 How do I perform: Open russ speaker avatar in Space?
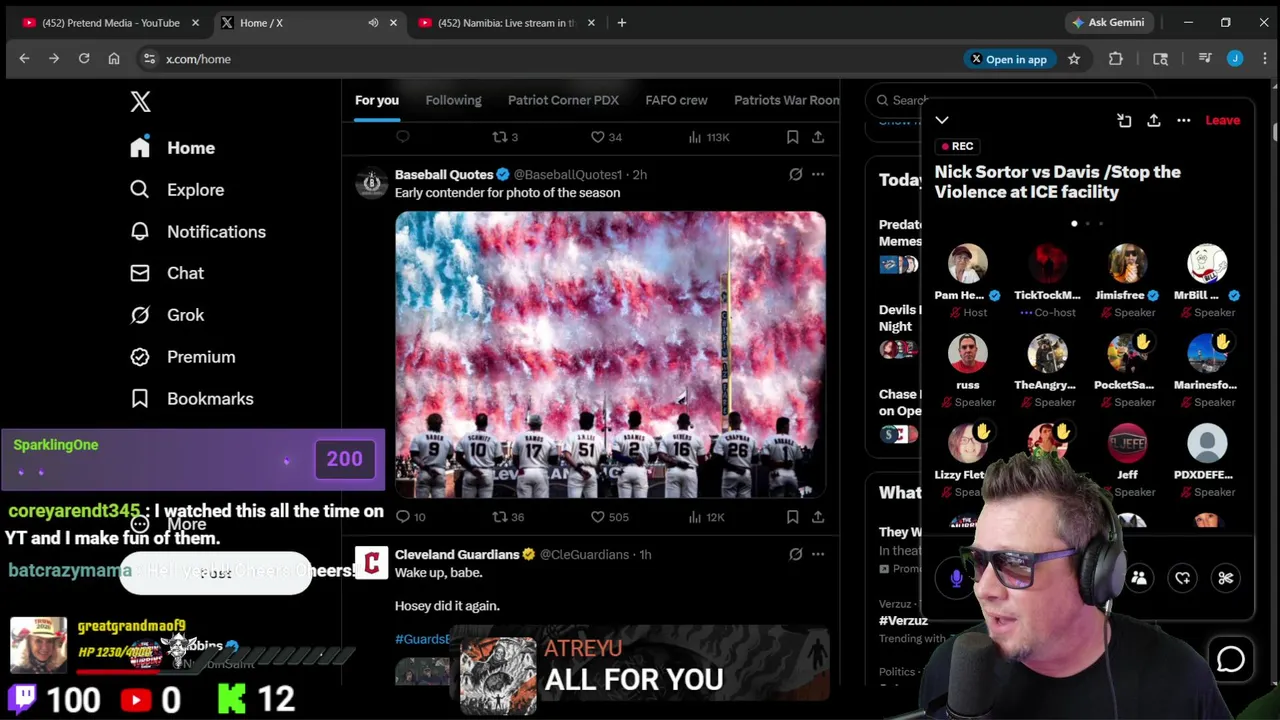pyautogui.click(x=967, y=354)
